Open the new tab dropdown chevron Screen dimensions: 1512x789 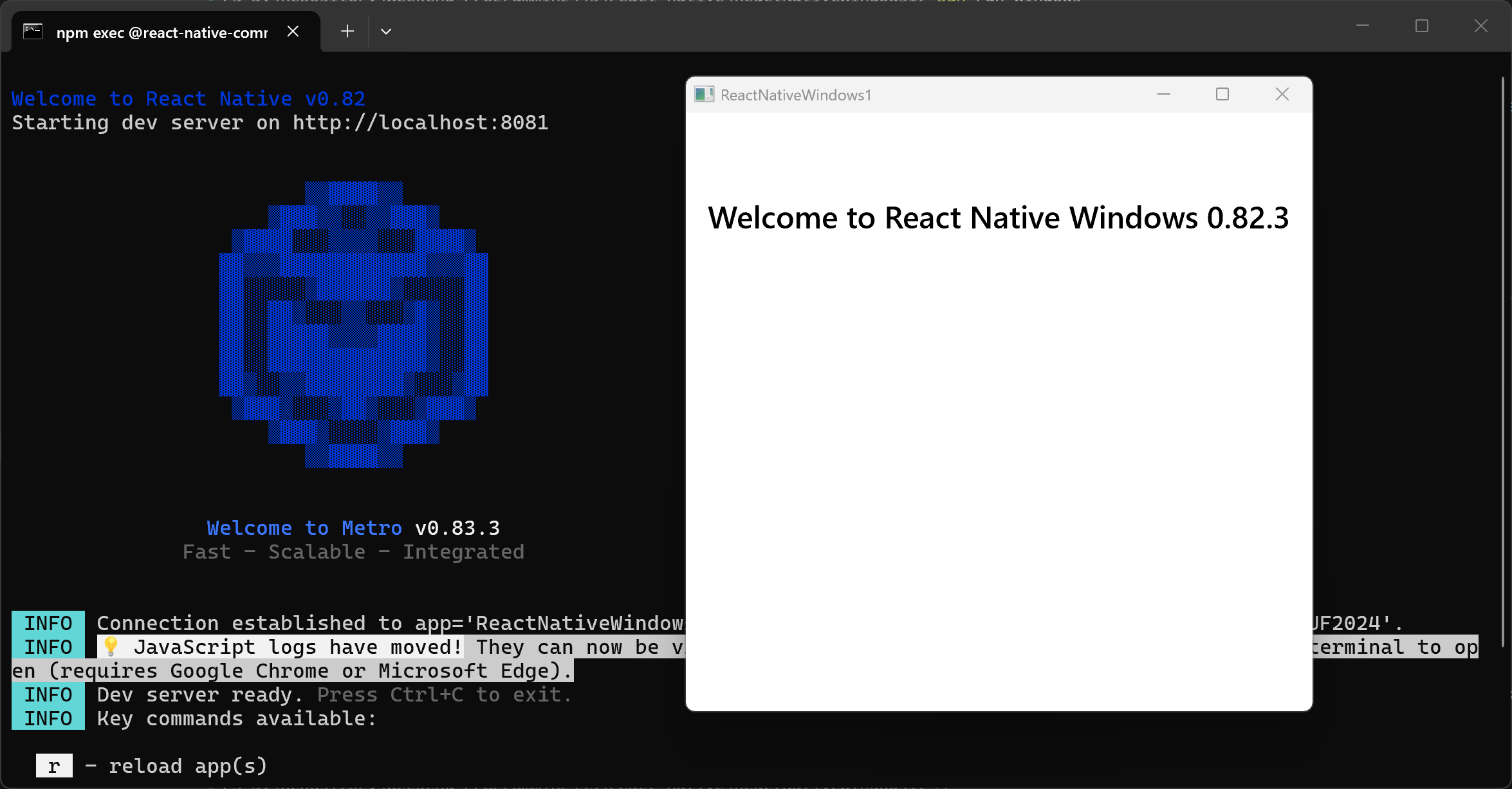[x=385, y=31]
